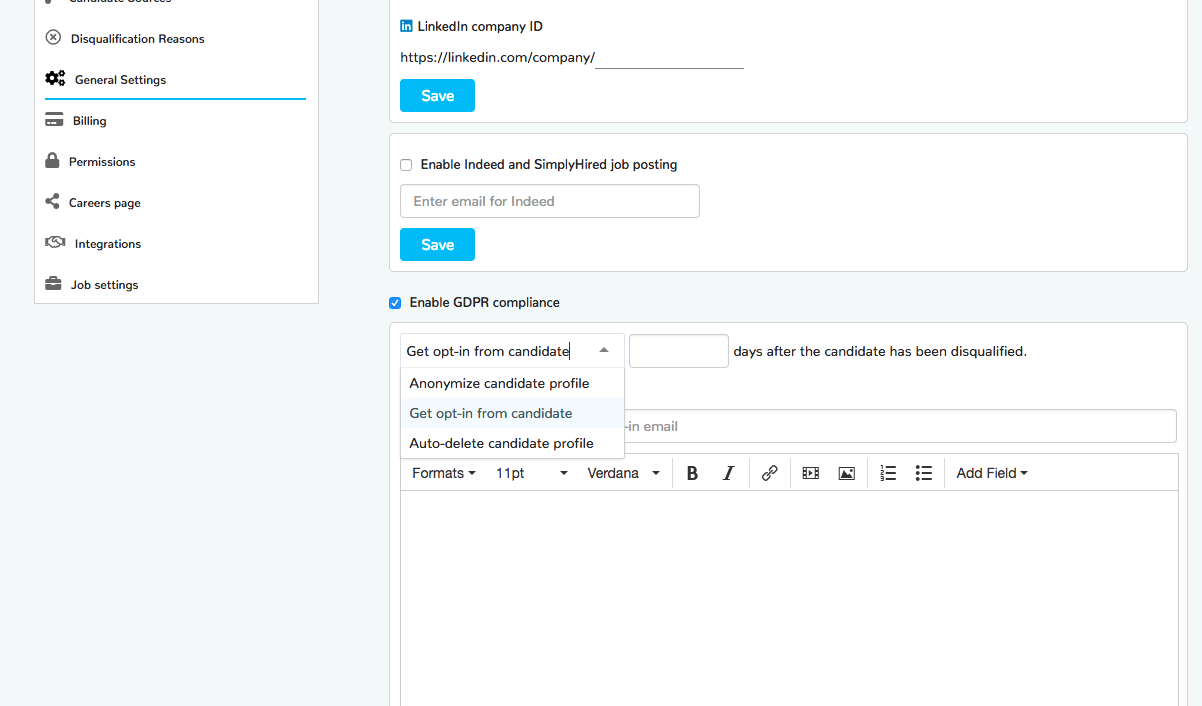Screen dimensions: 1202x706
Task: Open Permissions in the sidebar
Action: tap(101, 162)
